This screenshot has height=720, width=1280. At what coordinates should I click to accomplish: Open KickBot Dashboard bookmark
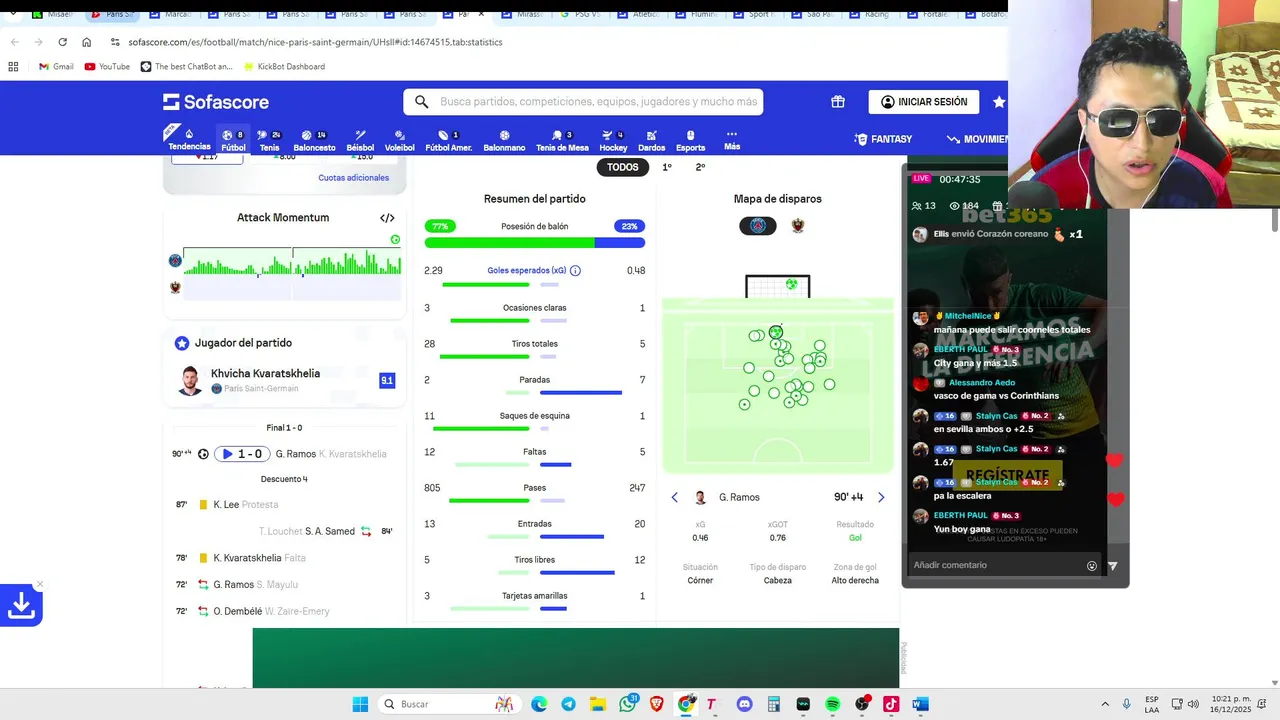pos(283,67)
